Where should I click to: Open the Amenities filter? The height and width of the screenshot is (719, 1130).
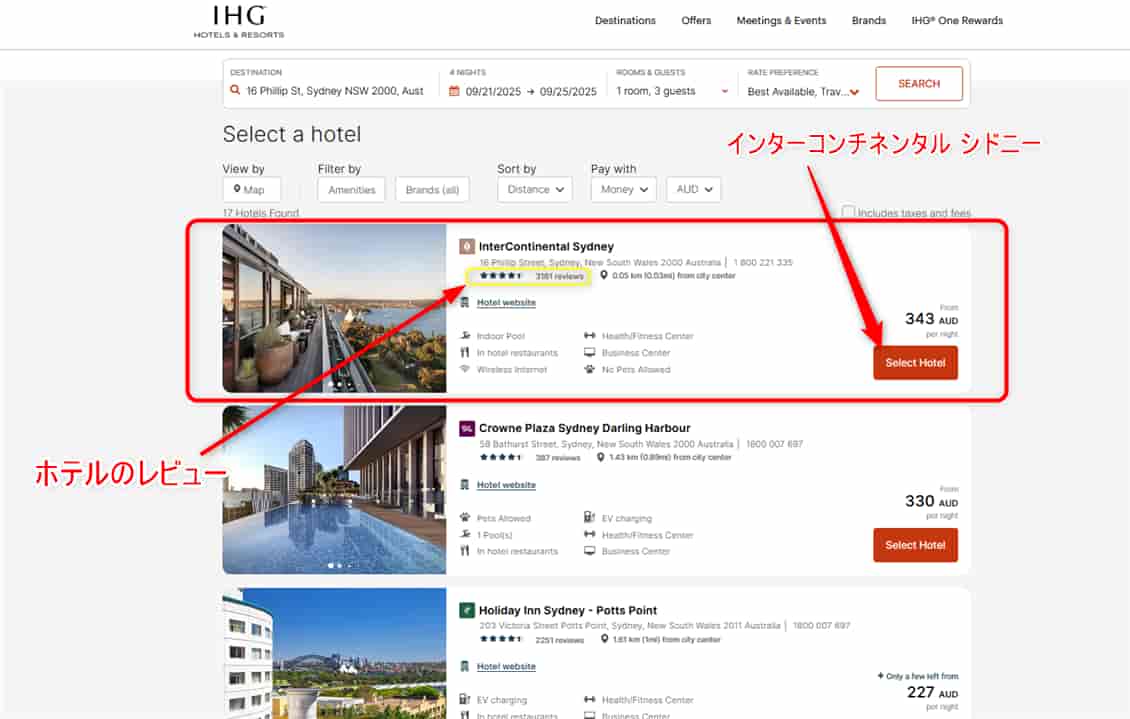352,189
